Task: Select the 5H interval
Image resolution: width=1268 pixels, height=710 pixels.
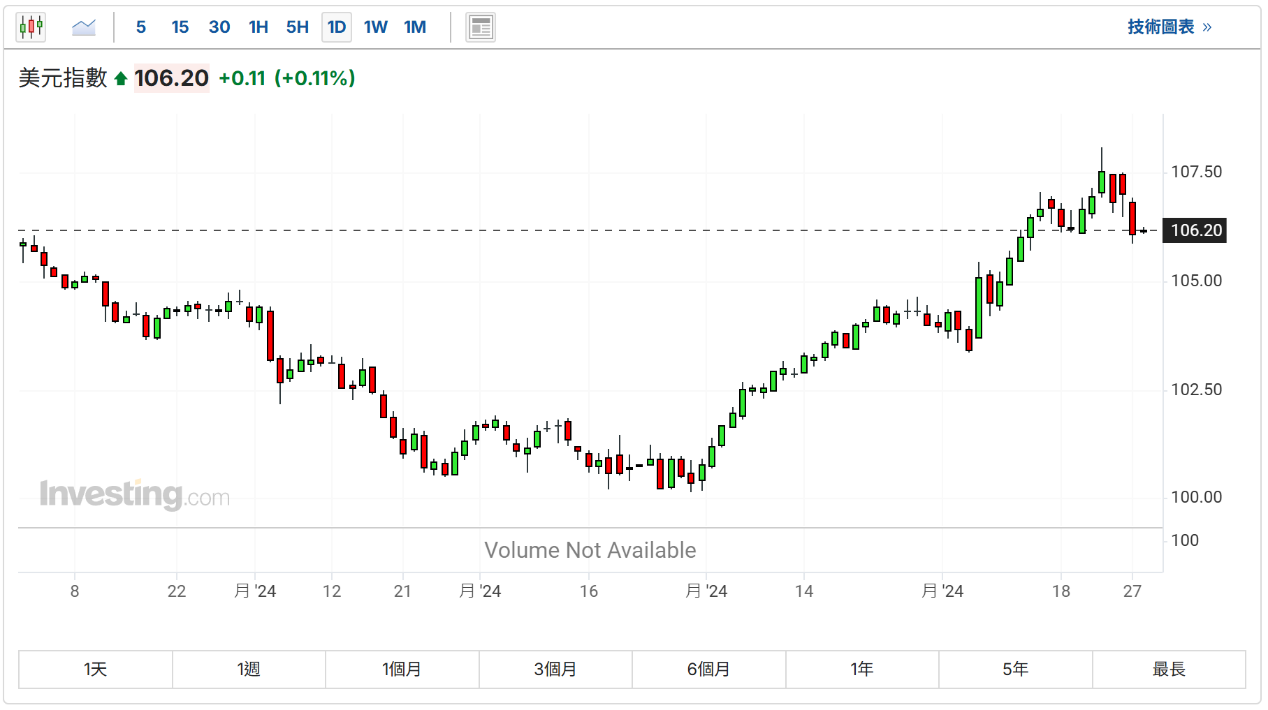Action: click(297, 27)
